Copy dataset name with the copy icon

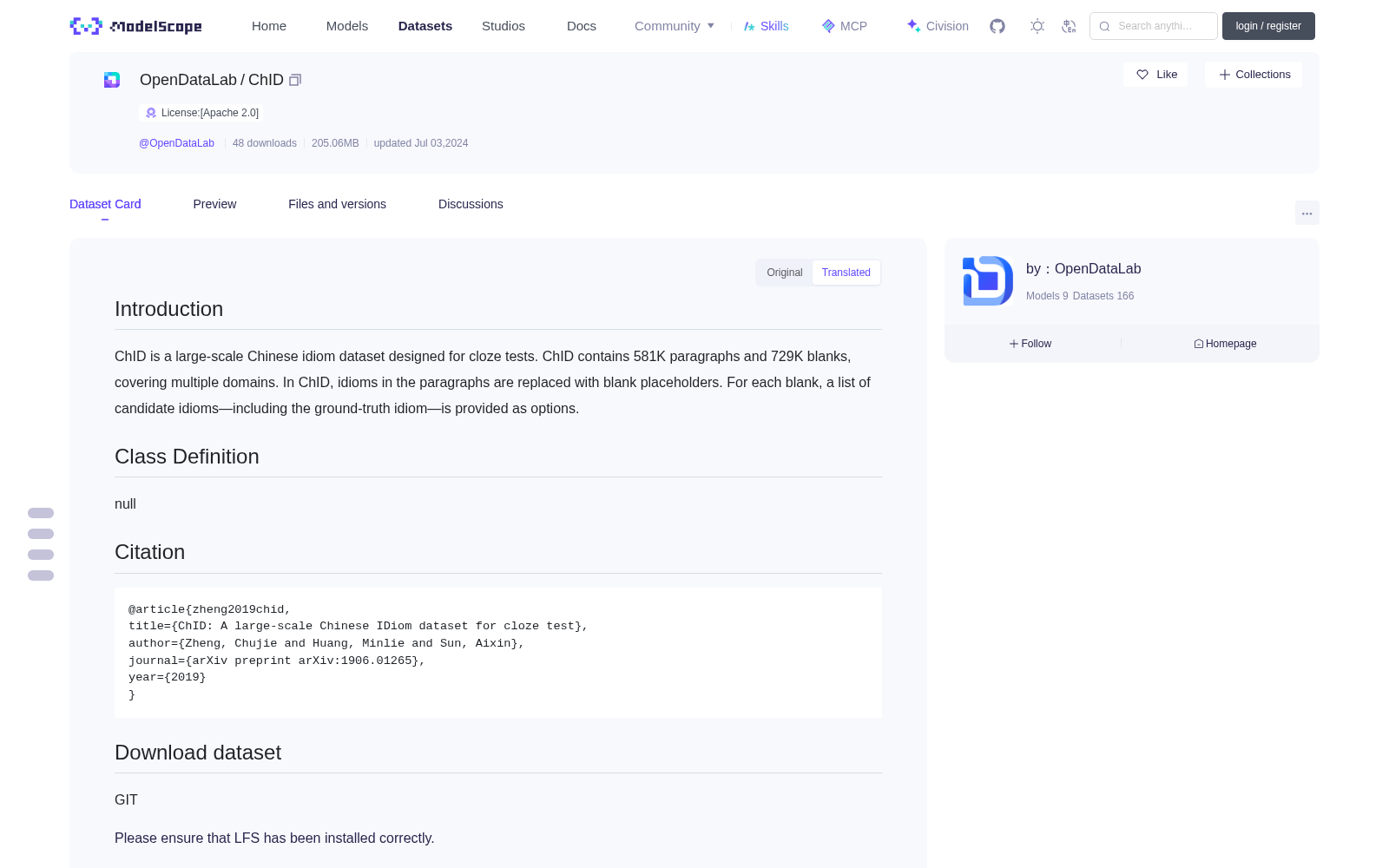(x=295, y=80)
